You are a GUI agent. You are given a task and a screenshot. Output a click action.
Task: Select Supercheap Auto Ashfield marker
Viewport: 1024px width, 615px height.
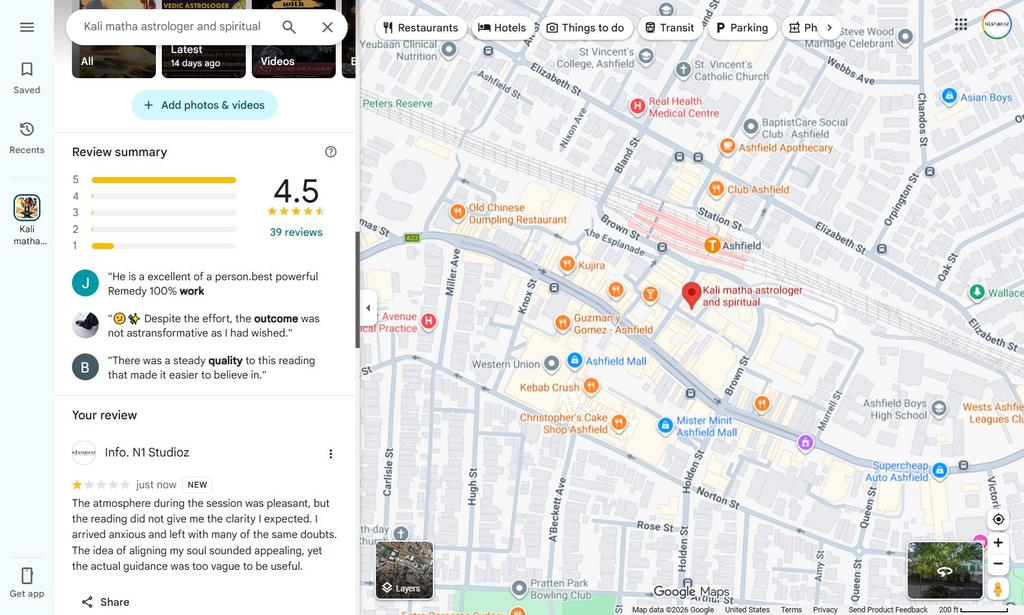click(x=939, y=470)
